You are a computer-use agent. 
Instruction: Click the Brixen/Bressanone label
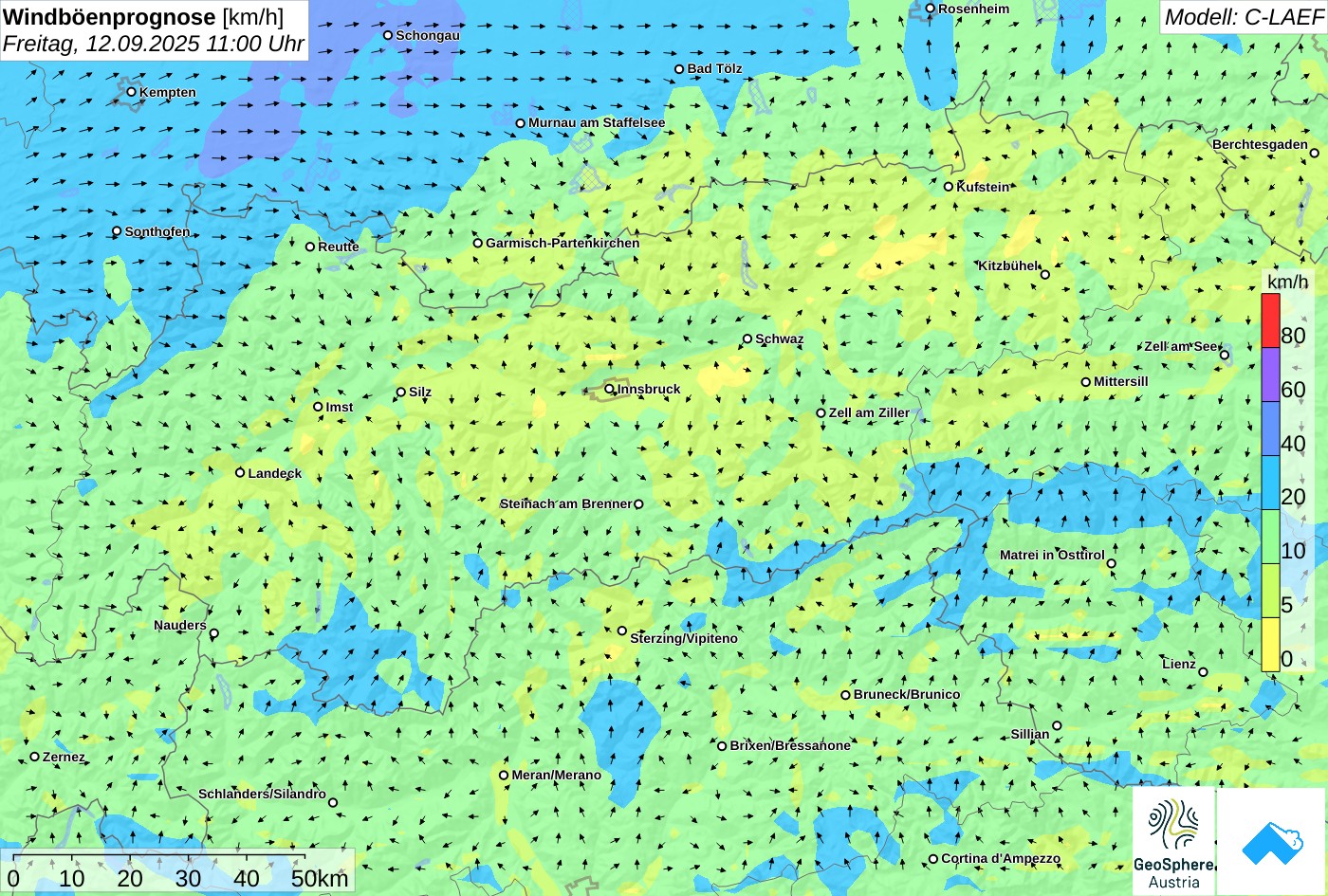790,745
